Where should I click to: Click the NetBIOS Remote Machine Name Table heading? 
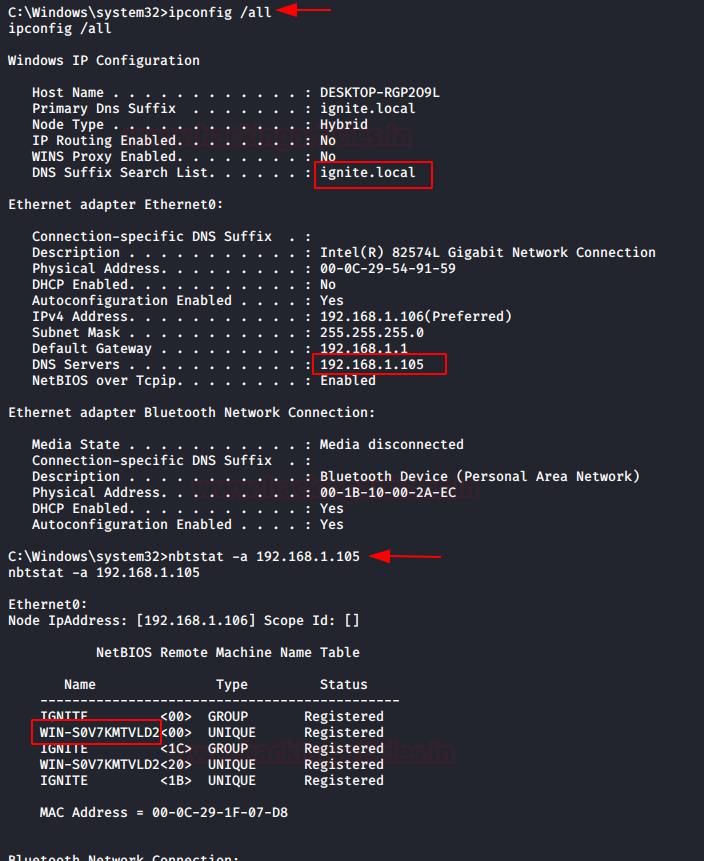coord(228,653)
